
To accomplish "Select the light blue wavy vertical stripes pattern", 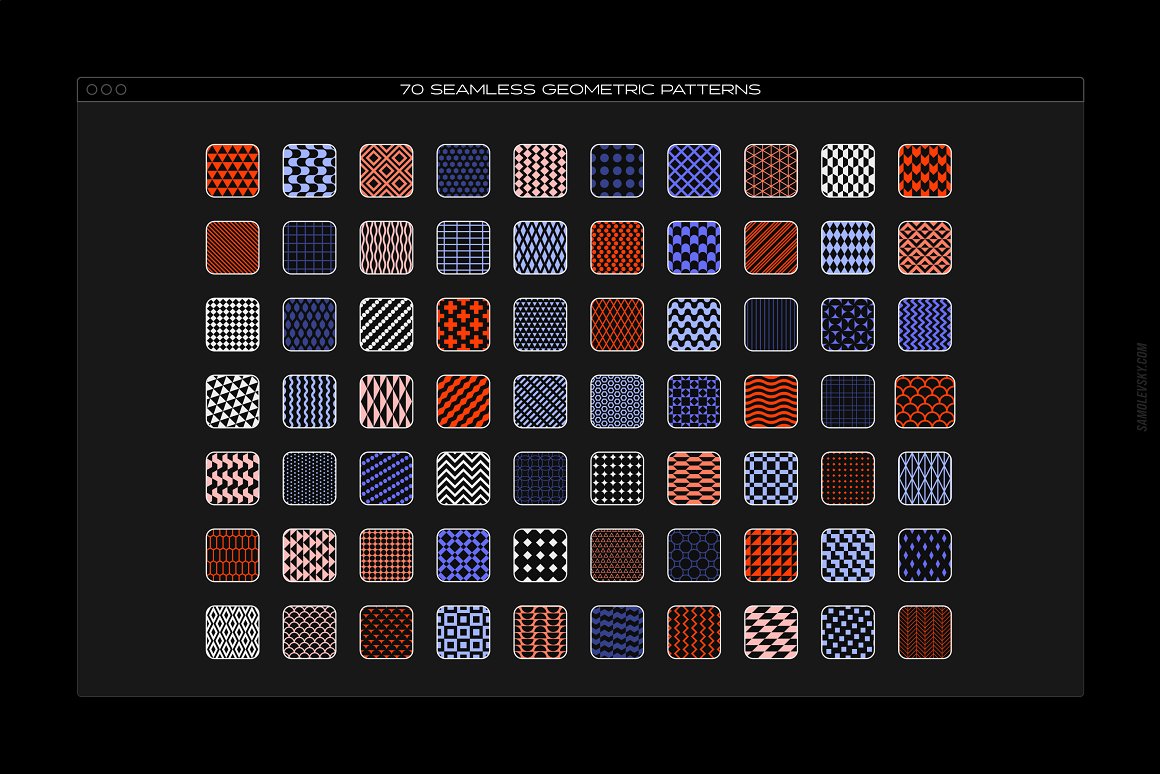I will [309, 402].
